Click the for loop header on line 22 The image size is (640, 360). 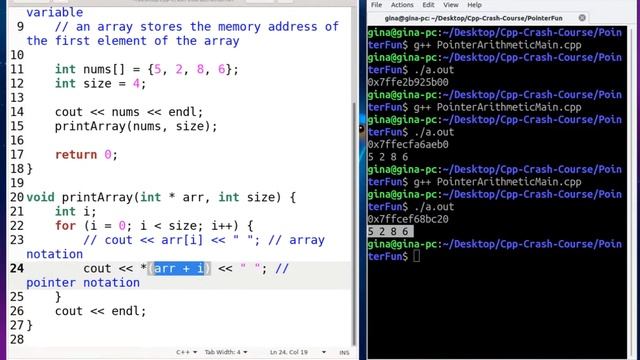coord(154,226)
